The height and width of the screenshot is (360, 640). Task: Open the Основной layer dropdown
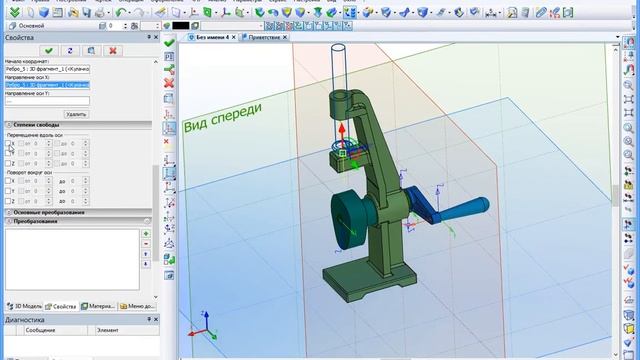[x=52, y=26]
